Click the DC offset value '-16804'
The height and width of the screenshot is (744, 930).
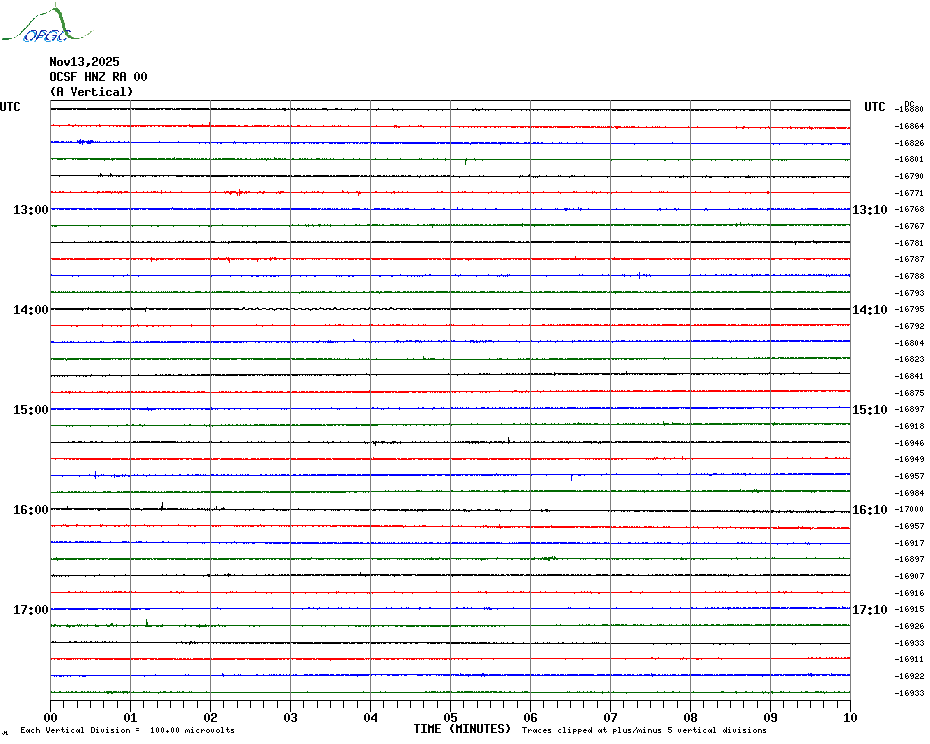point(909,343)
